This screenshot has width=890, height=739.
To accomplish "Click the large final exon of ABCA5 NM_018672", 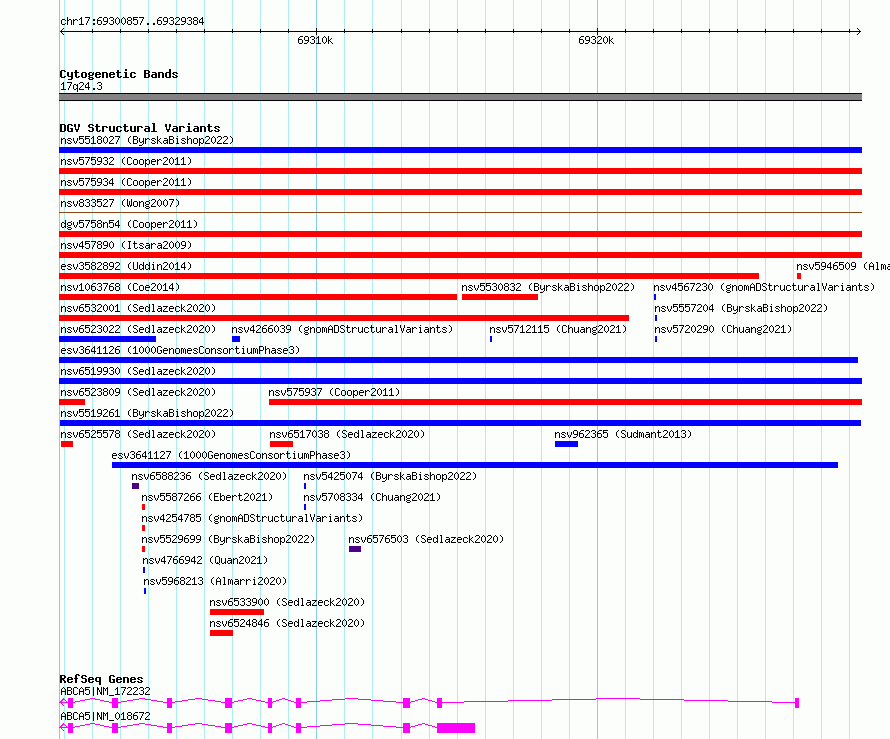I will [456, 728].
